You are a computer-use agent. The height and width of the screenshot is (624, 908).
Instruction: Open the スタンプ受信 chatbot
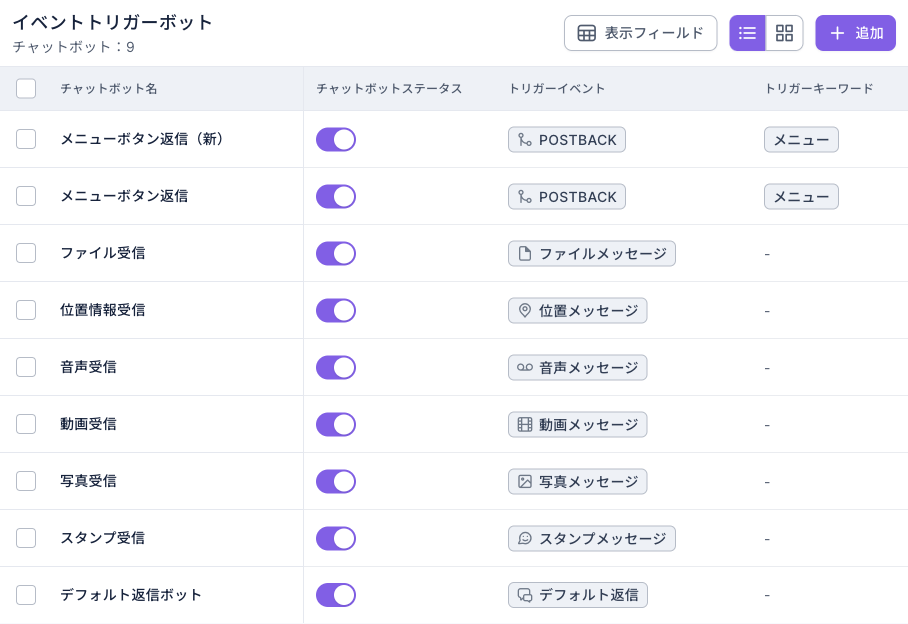pos(103,538)
